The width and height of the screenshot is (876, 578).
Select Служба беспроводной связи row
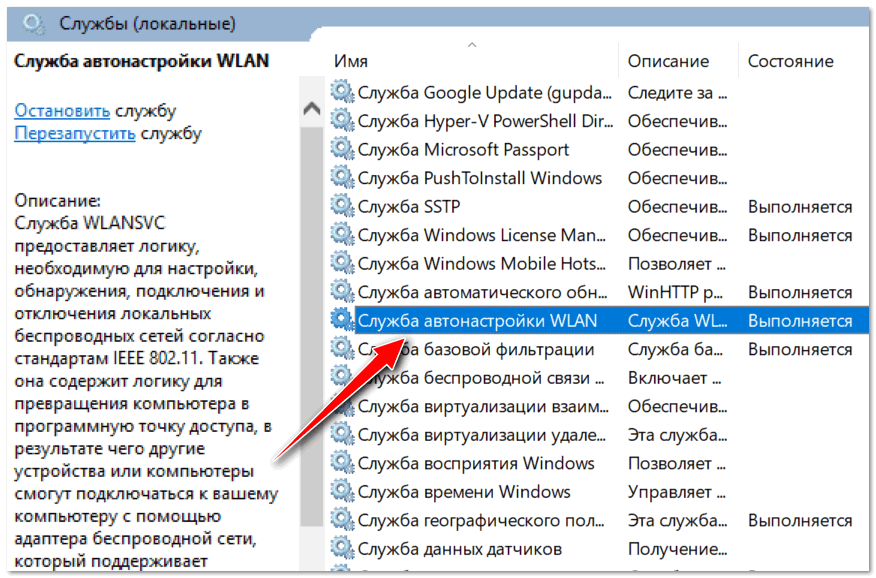click(484, 378)
